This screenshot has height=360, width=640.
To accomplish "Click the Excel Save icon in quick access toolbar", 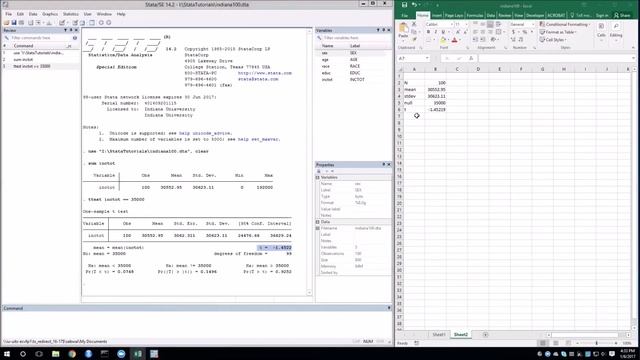I will 404,5.
